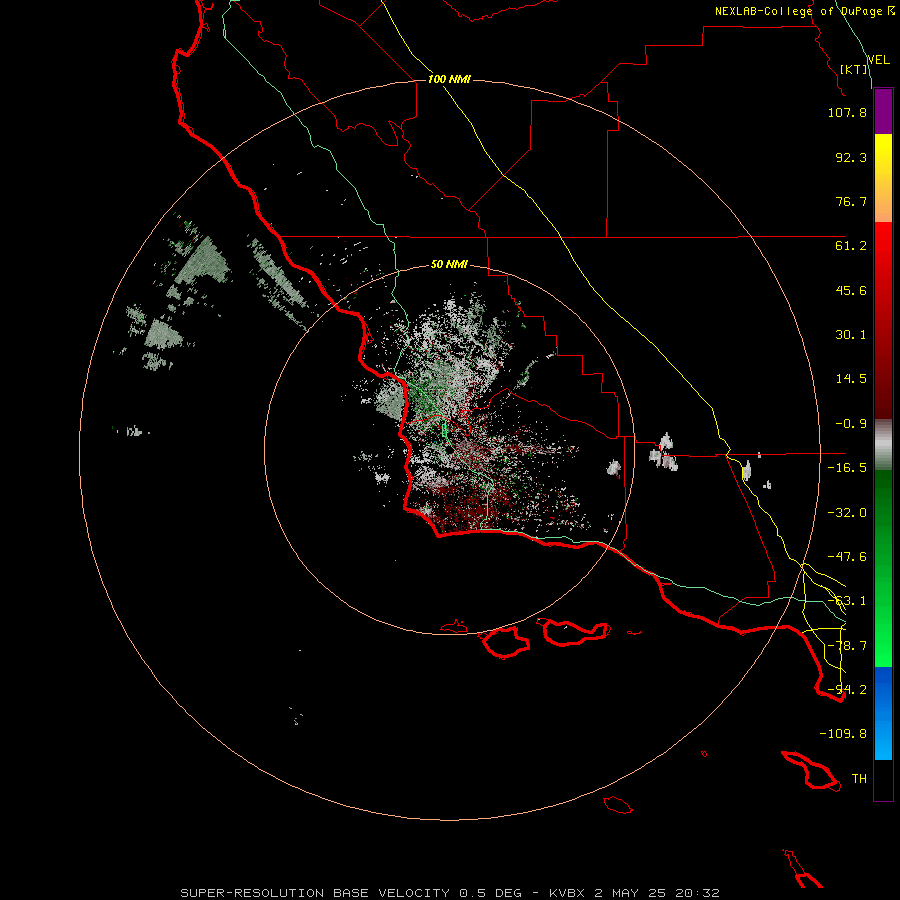The image size is (900, 900).
Task: Click the 50 NMI range ring label
Action: [x=449, y=264]
